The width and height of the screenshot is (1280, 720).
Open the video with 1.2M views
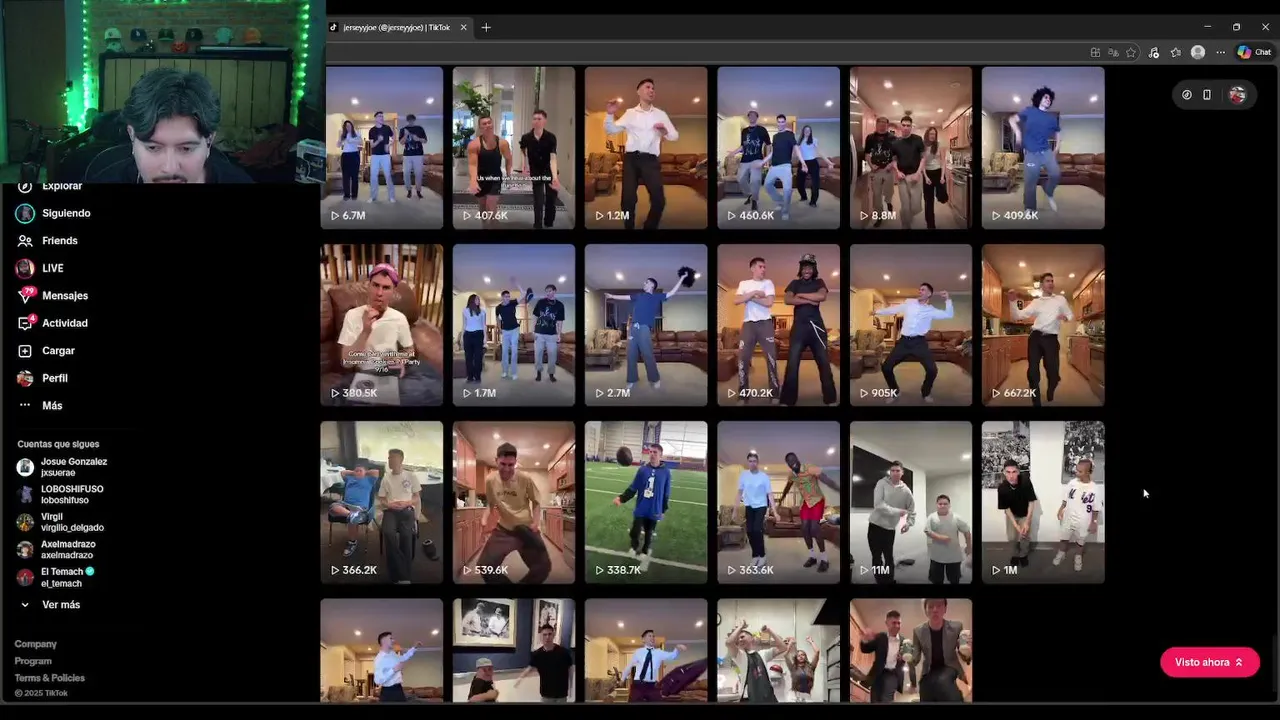(646, 148)
